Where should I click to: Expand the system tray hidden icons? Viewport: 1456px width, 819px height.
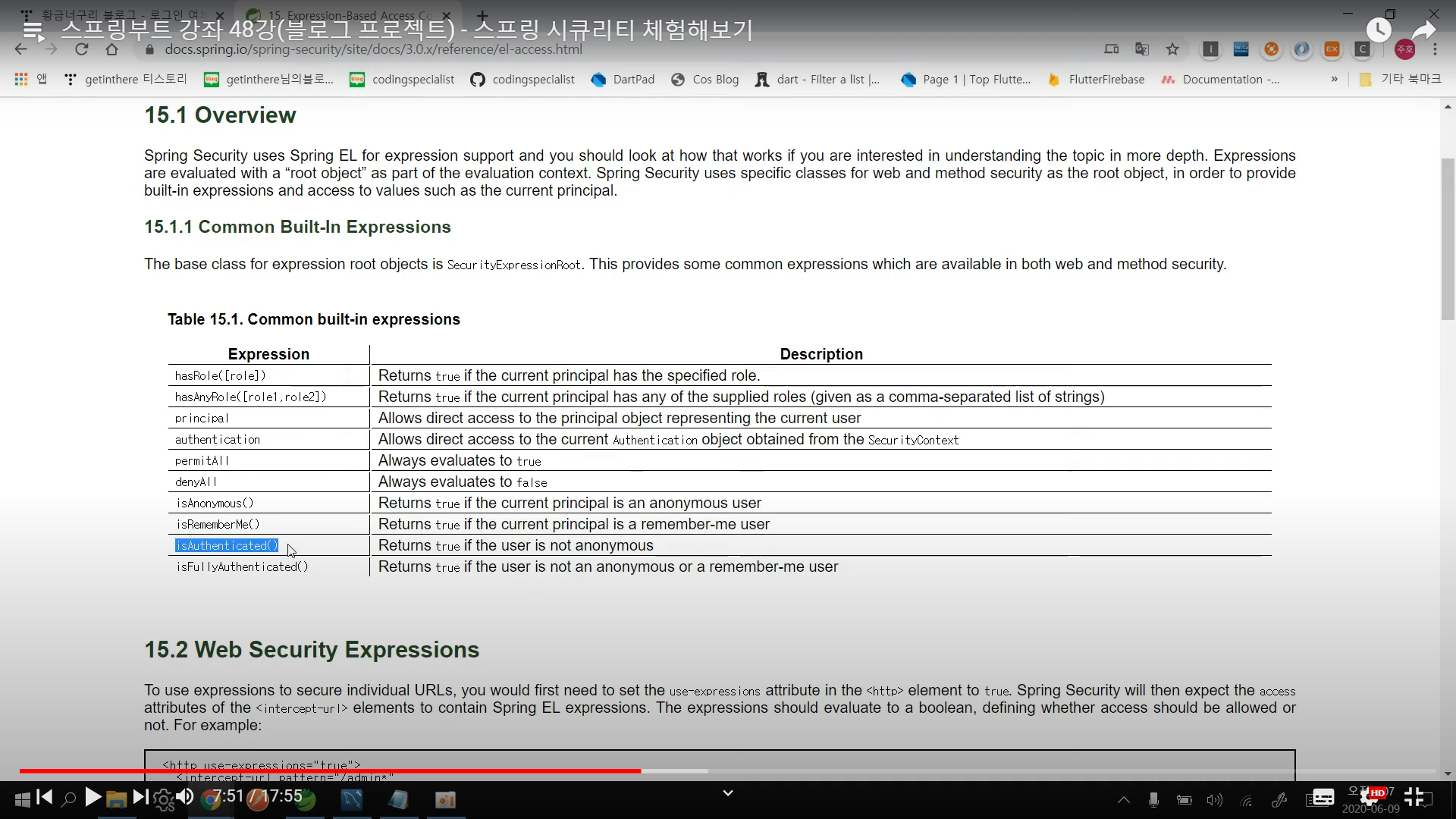click(x=1124, y=800)
